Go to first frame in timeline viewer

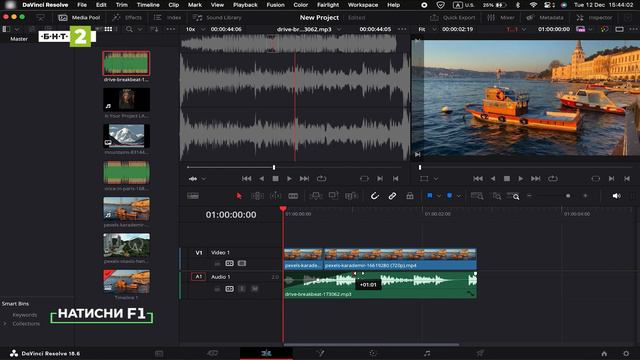(x=478, y=179)
